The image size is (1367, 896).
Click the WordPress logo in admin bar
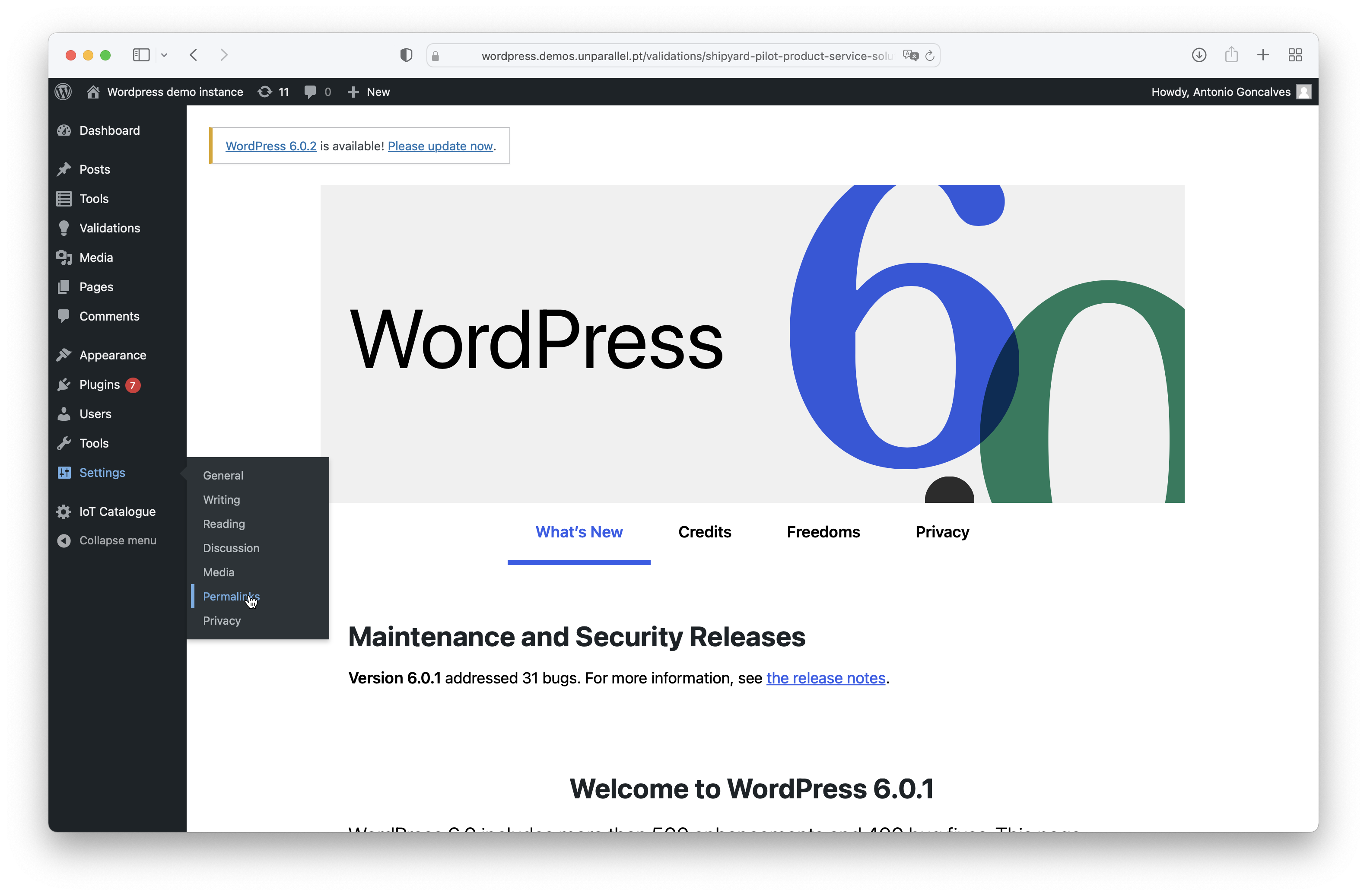pyautogui.click(x=63, y=92)
